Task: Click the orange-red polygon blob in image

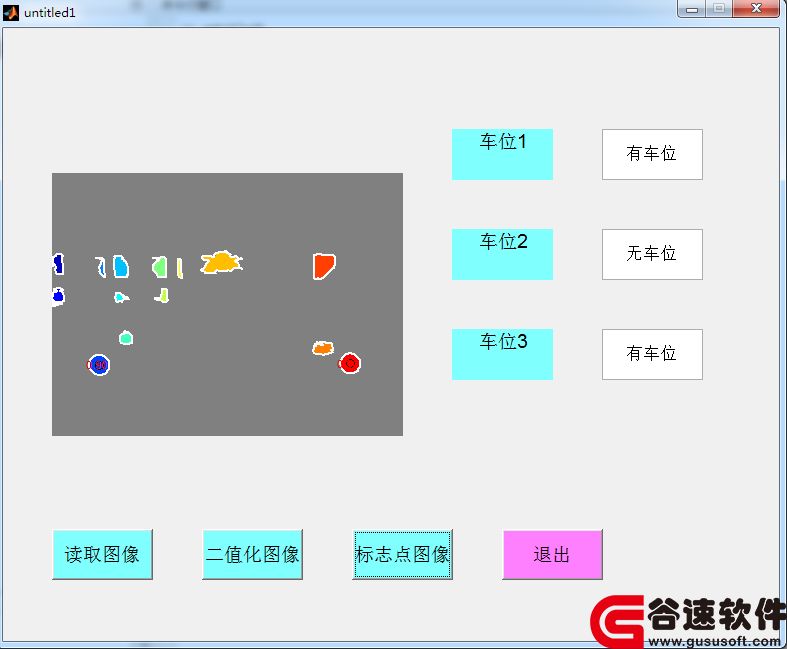Action: pos(324,266)
